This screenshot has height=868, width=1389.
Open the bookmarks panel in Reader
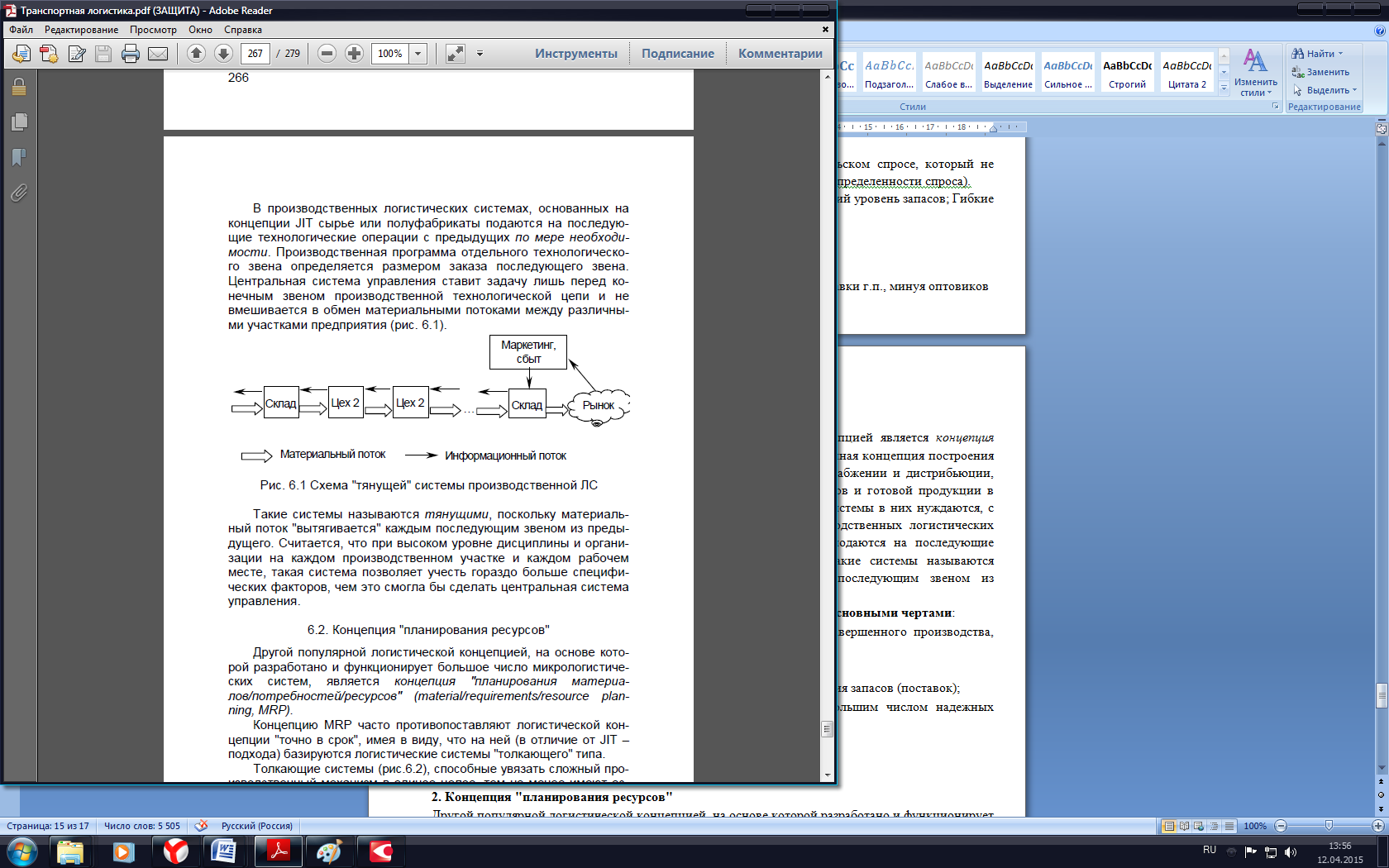point(19,157)
